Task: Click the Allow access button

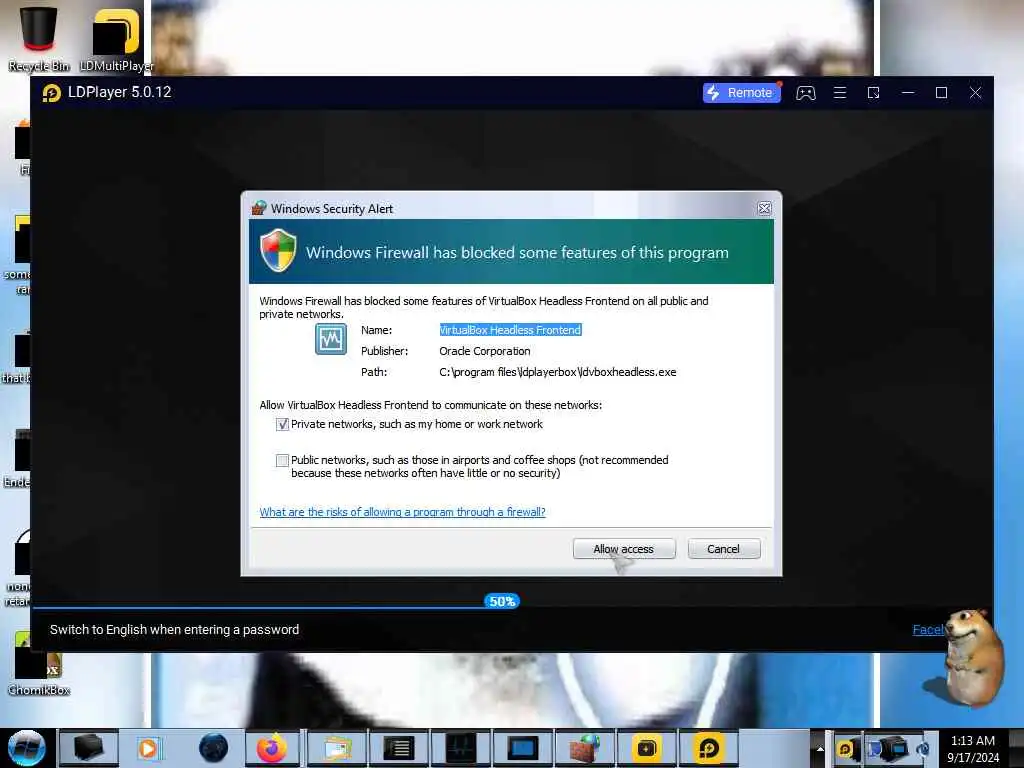Action: point(624,549)
